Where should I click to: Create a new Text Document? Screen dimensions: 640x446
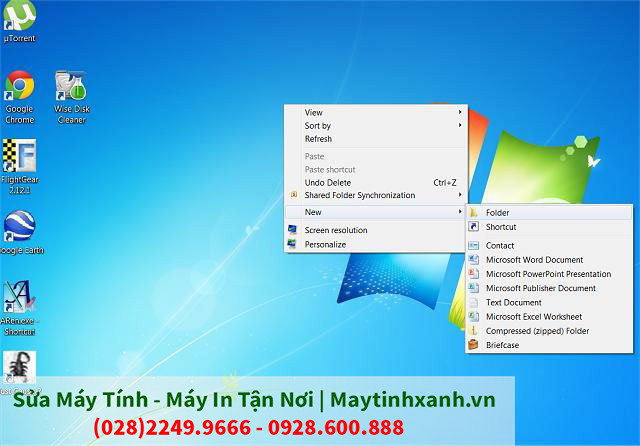coord(549,302)
